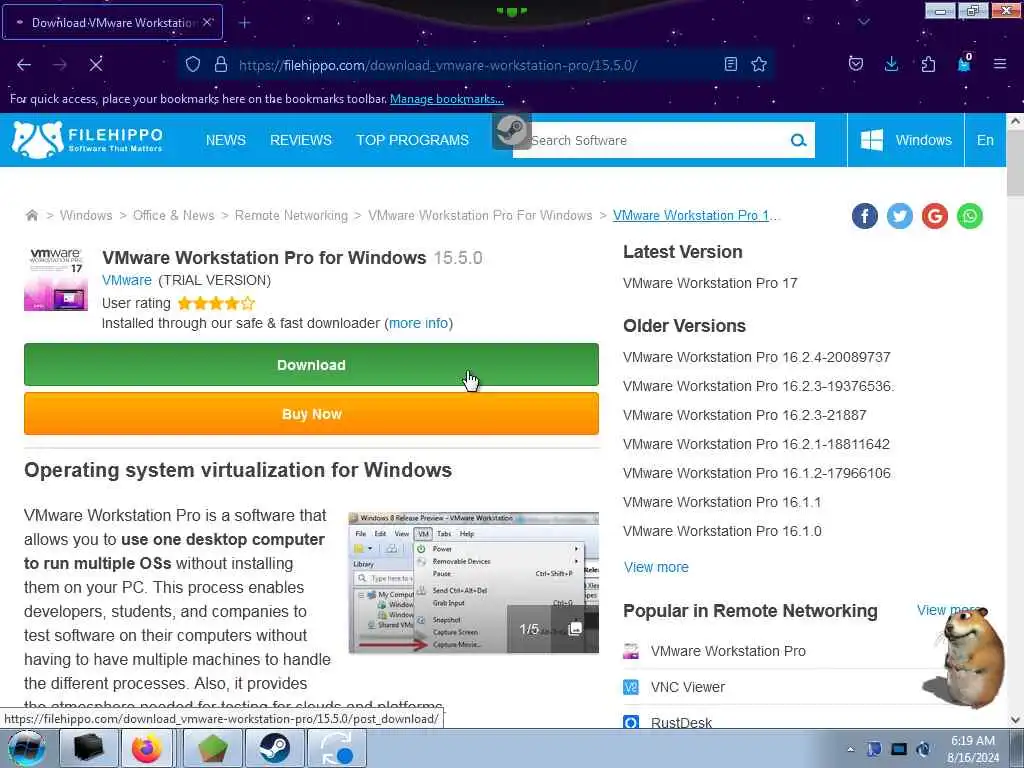1024x768 pixels.
Task: Bookmark this page with the star
Action: pos(759,64)
